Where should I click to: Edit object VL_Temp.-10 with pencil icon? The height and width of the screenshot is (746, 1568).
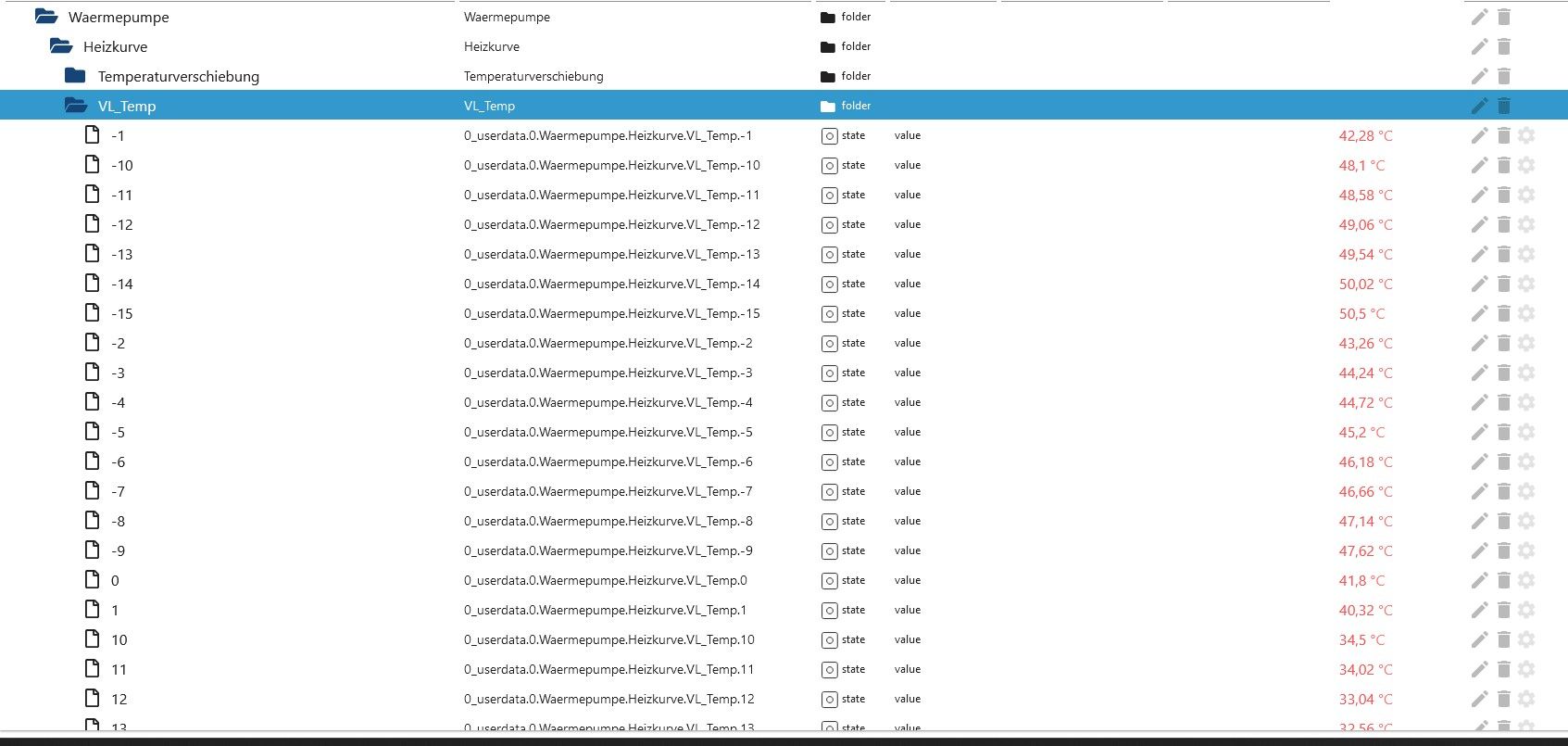coord(1479,165)
